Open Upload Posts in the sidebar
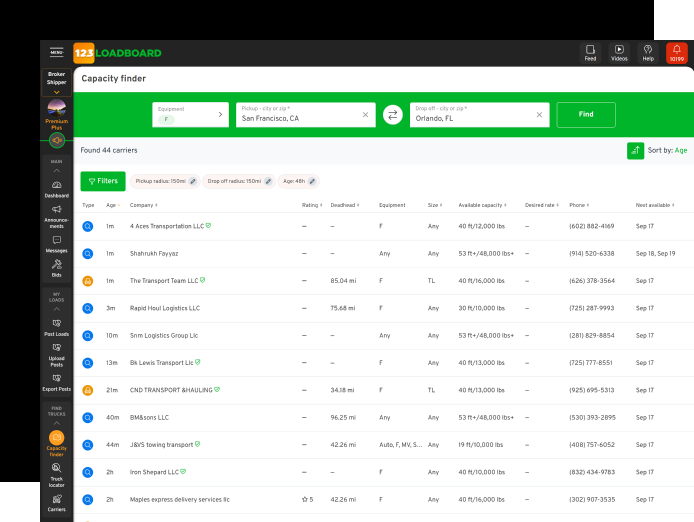The width and height of the screenshot is (694, 522). (x=57, y=355)
